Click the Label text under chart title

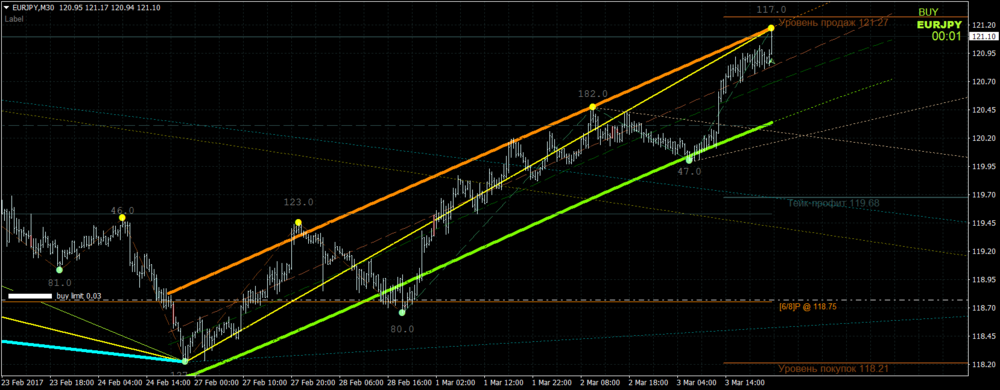[13, 19]
